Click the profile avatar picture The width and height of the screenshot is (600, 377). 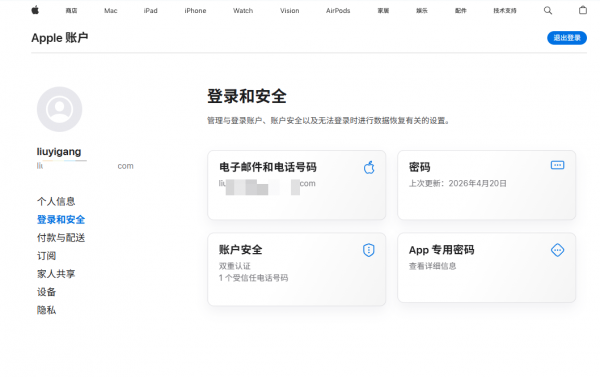(x=59, y=109)
